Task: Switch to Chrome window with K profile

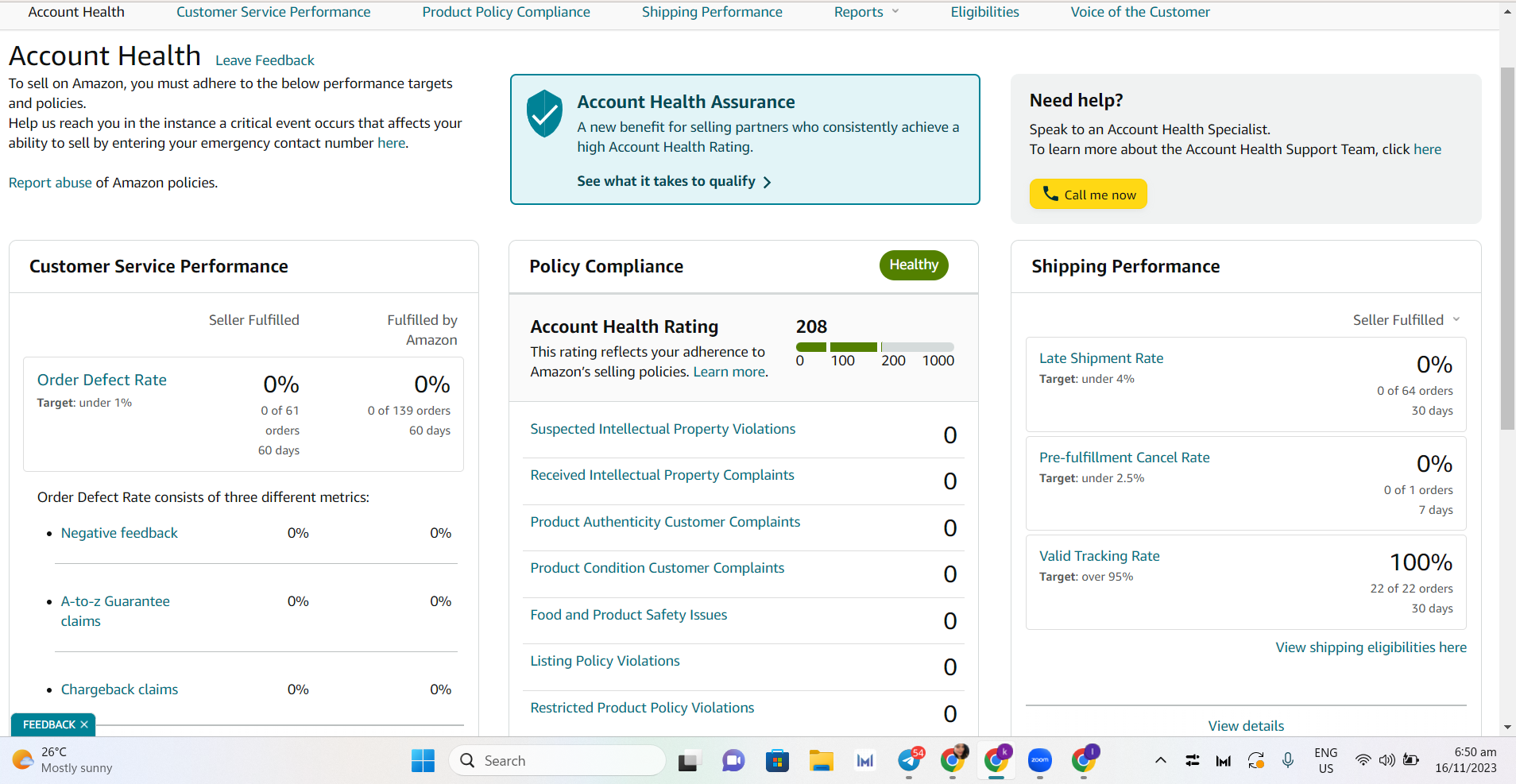Action: [996, 760]
